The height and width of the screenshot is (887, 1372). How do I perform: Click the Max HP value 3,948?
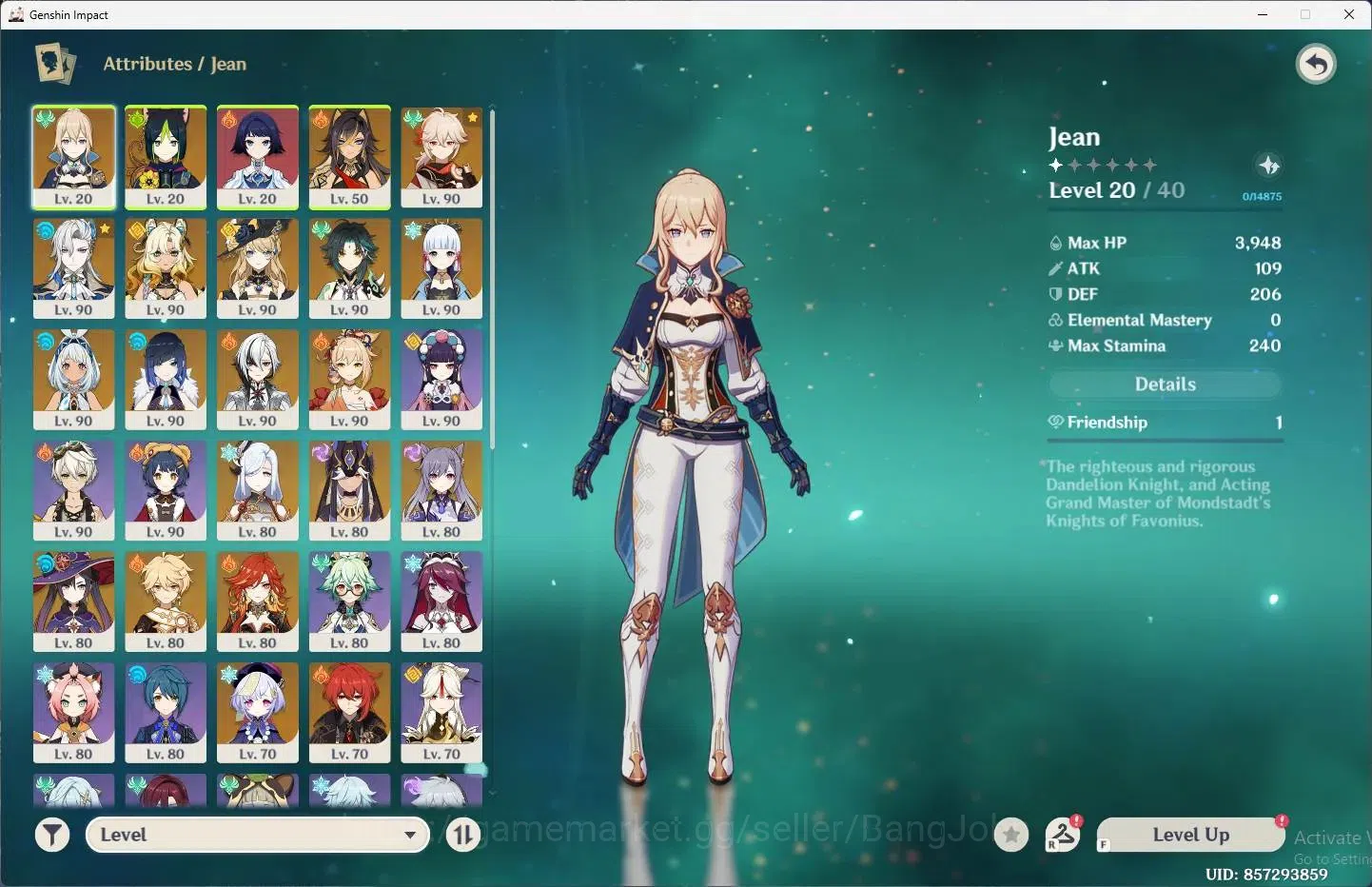tap(1258, 243)
